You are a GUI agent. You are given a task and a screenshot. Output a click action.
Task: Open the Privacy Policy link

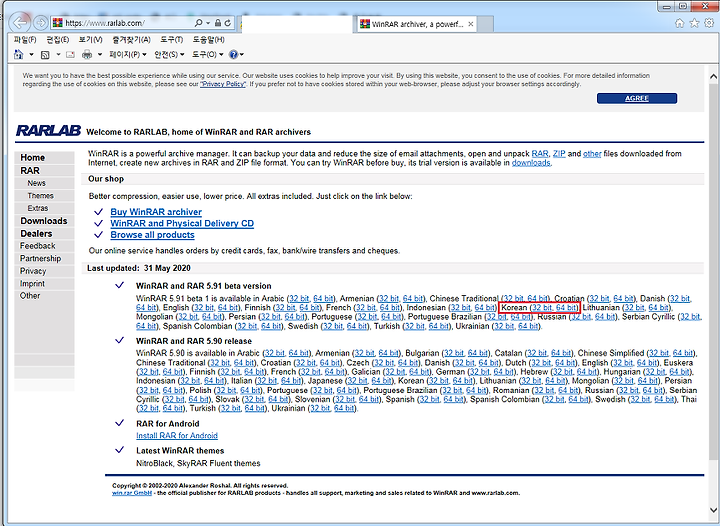point(223,84)
